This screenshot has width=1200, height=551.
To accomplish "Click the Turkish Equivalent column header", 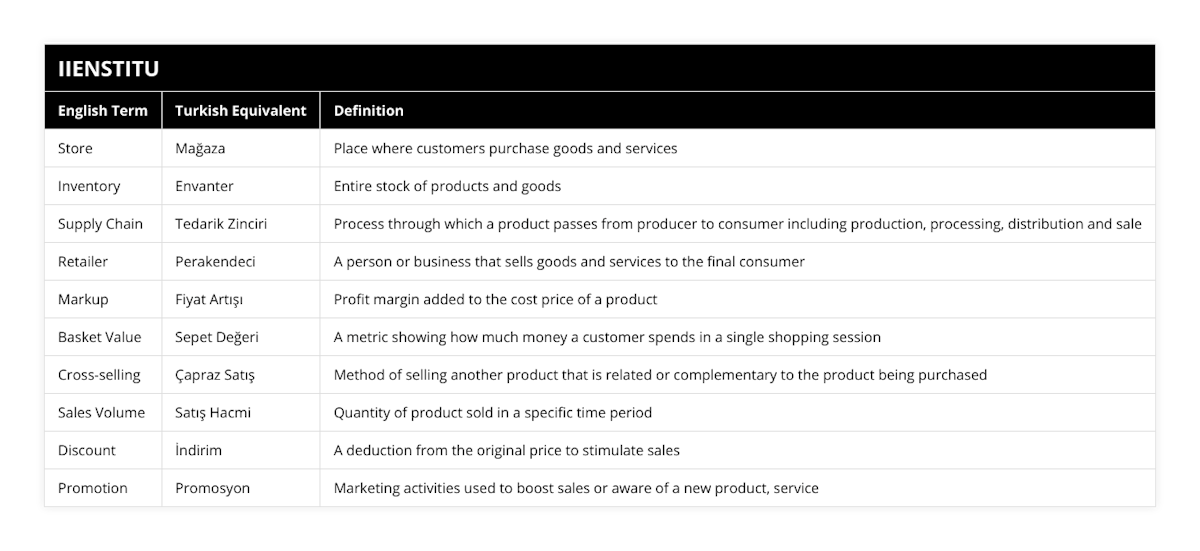I will coord(240,111).
